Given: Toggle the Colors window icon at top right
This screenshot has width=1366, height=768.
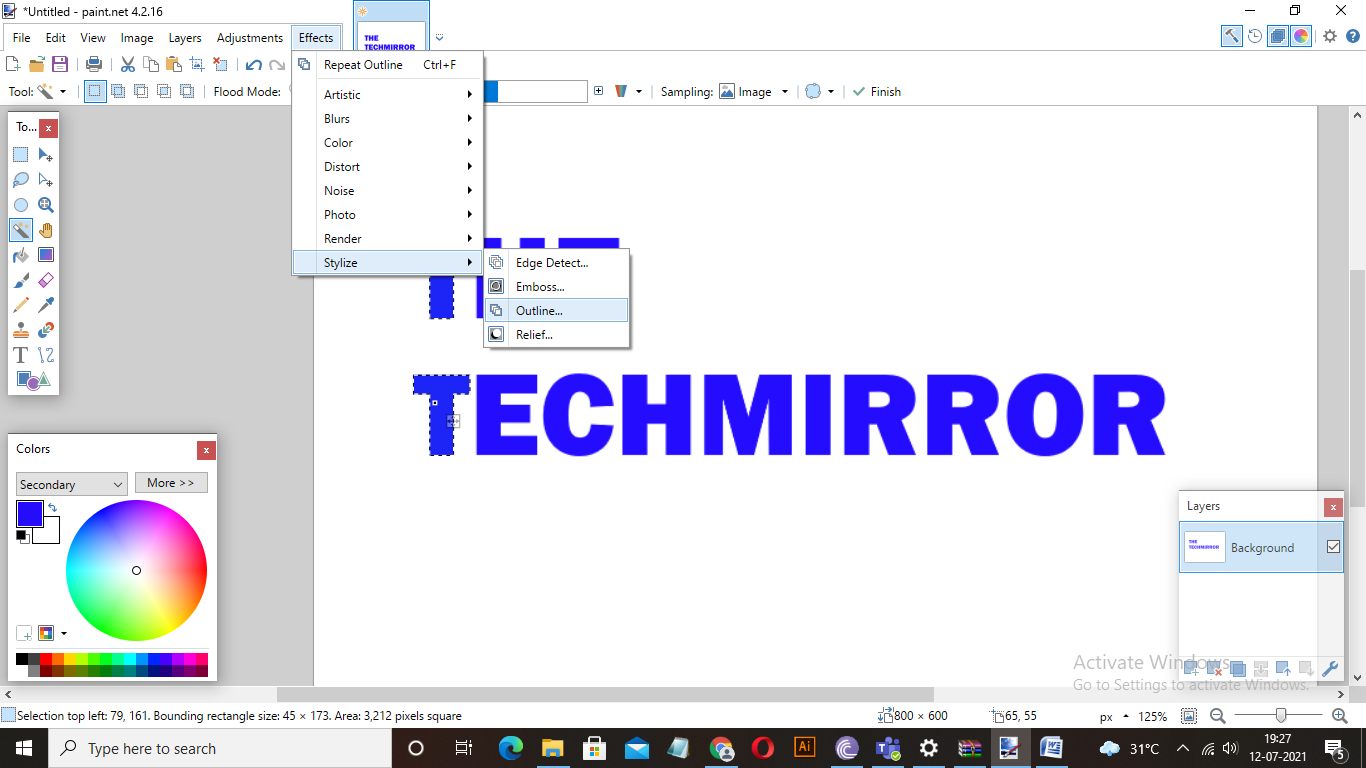Looking at the screenshot, I should pyautogui.click(x=1301, y=36).
